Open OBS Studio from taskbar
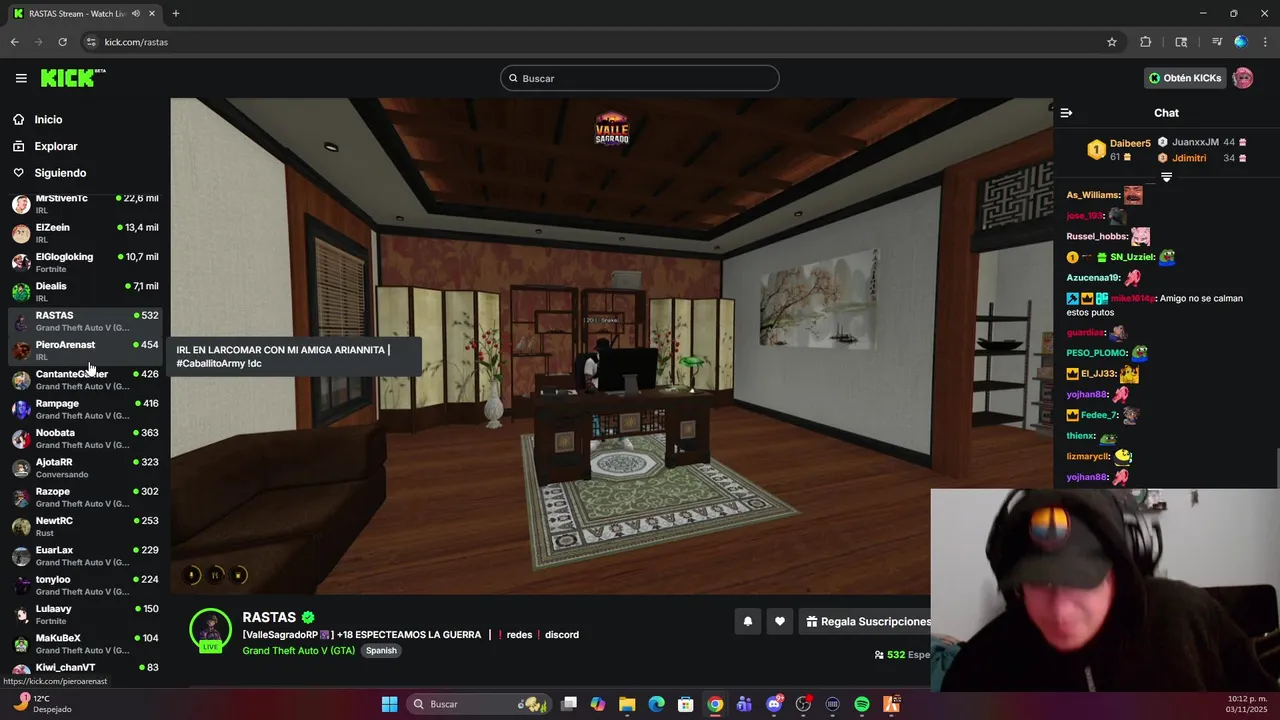Image resolution: width=1280 pixels, height=720 pixels. (x=803, y=704)
